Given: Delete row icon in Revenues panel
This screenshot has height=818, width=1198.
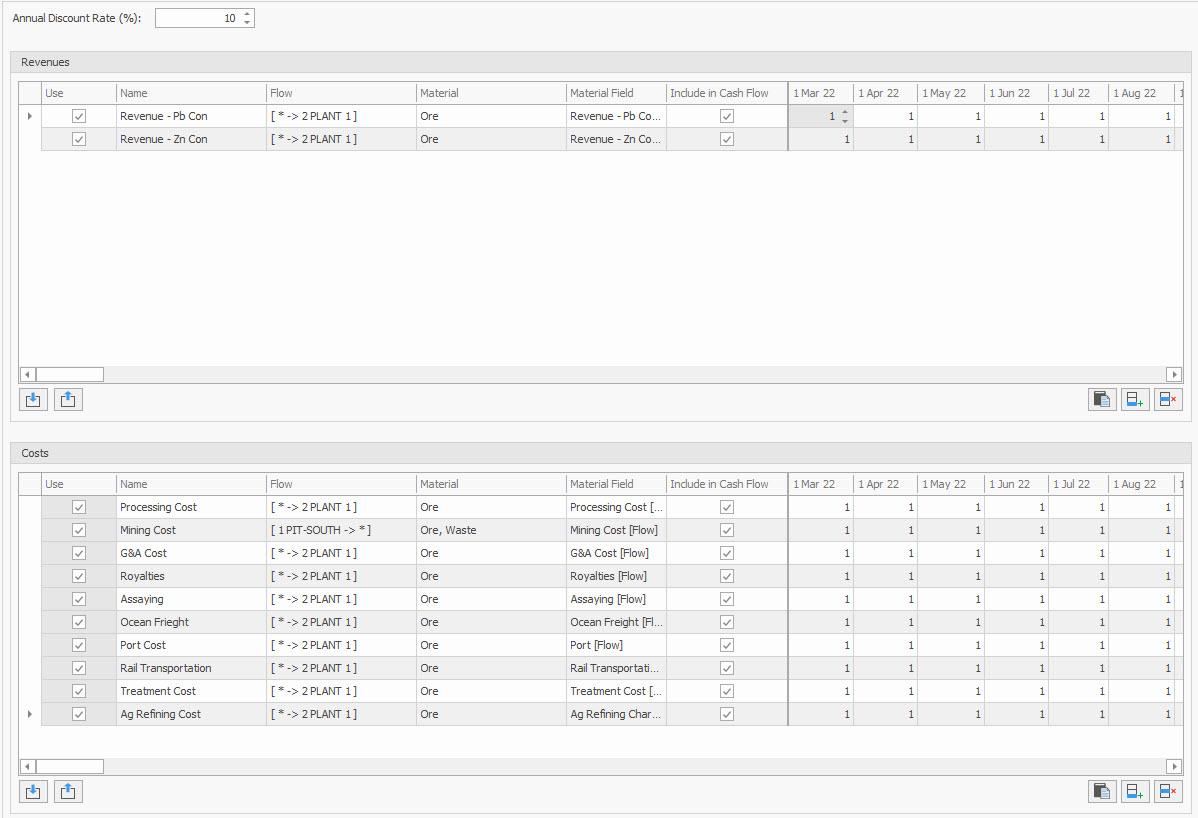Looking at the screenshot, I should pyautogui.click(x=1168, y=400).
